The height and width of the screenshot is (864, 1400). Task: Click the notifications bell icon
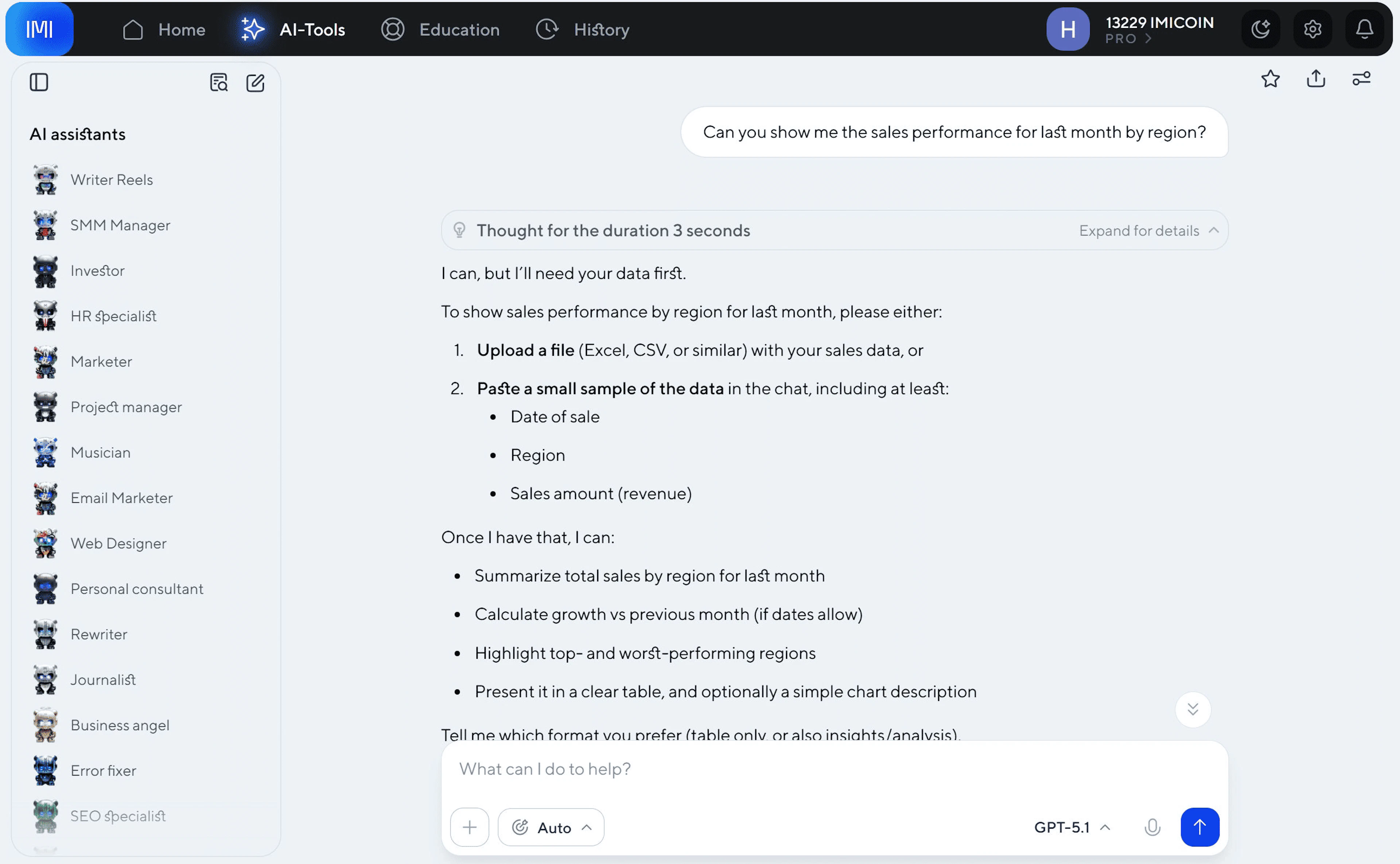(1364, 28)
